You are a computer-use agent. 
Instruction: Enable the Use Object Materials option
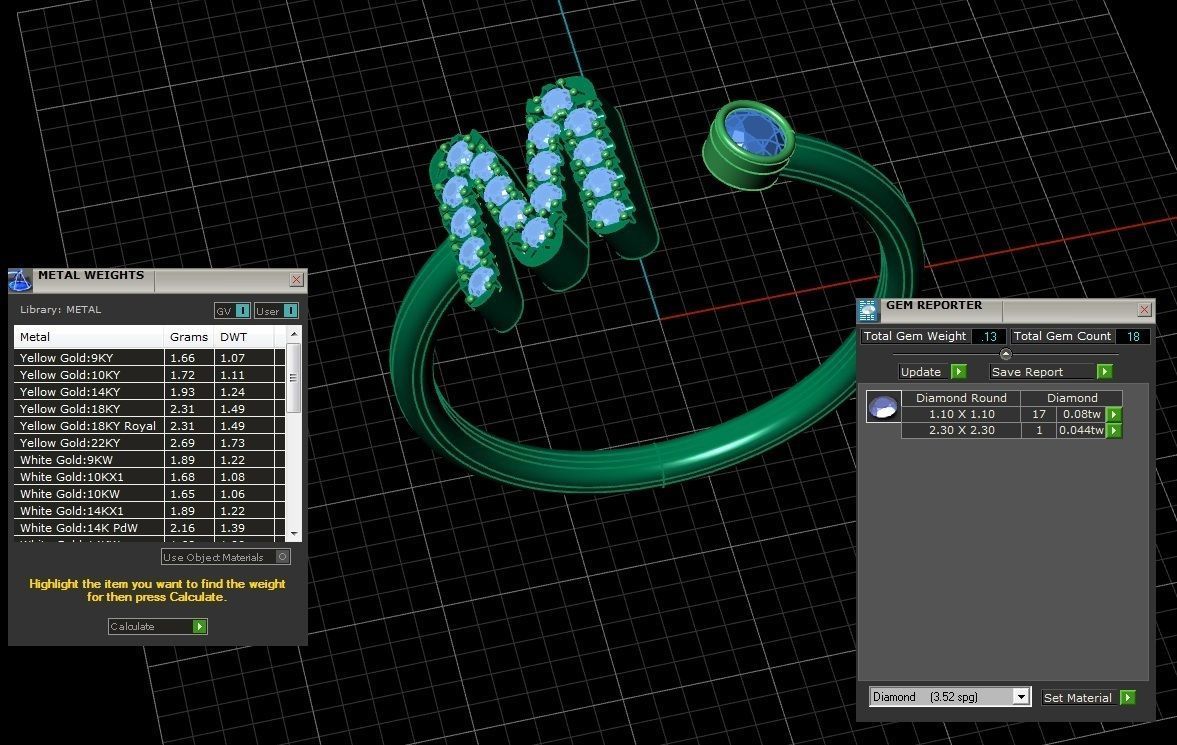coord(283,557)
